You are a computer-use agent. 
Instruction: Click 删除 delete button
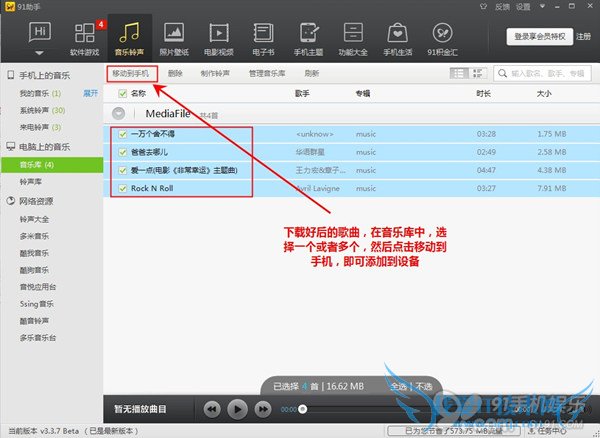pyautogui.click(x=175, y=73)
